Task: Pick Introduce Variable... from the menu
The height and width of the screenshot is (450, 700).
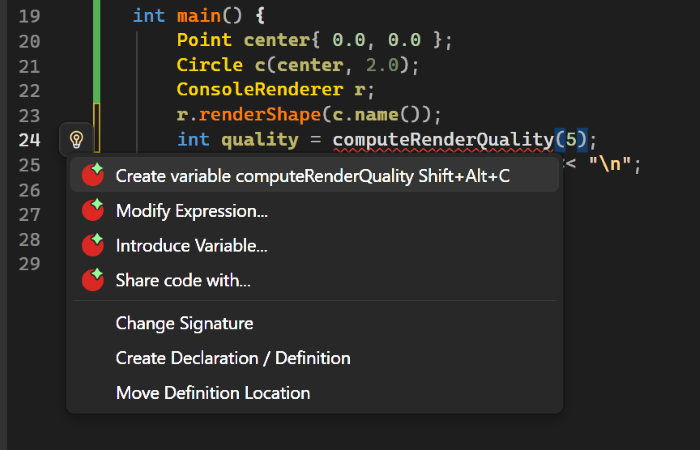Action: 192,246
